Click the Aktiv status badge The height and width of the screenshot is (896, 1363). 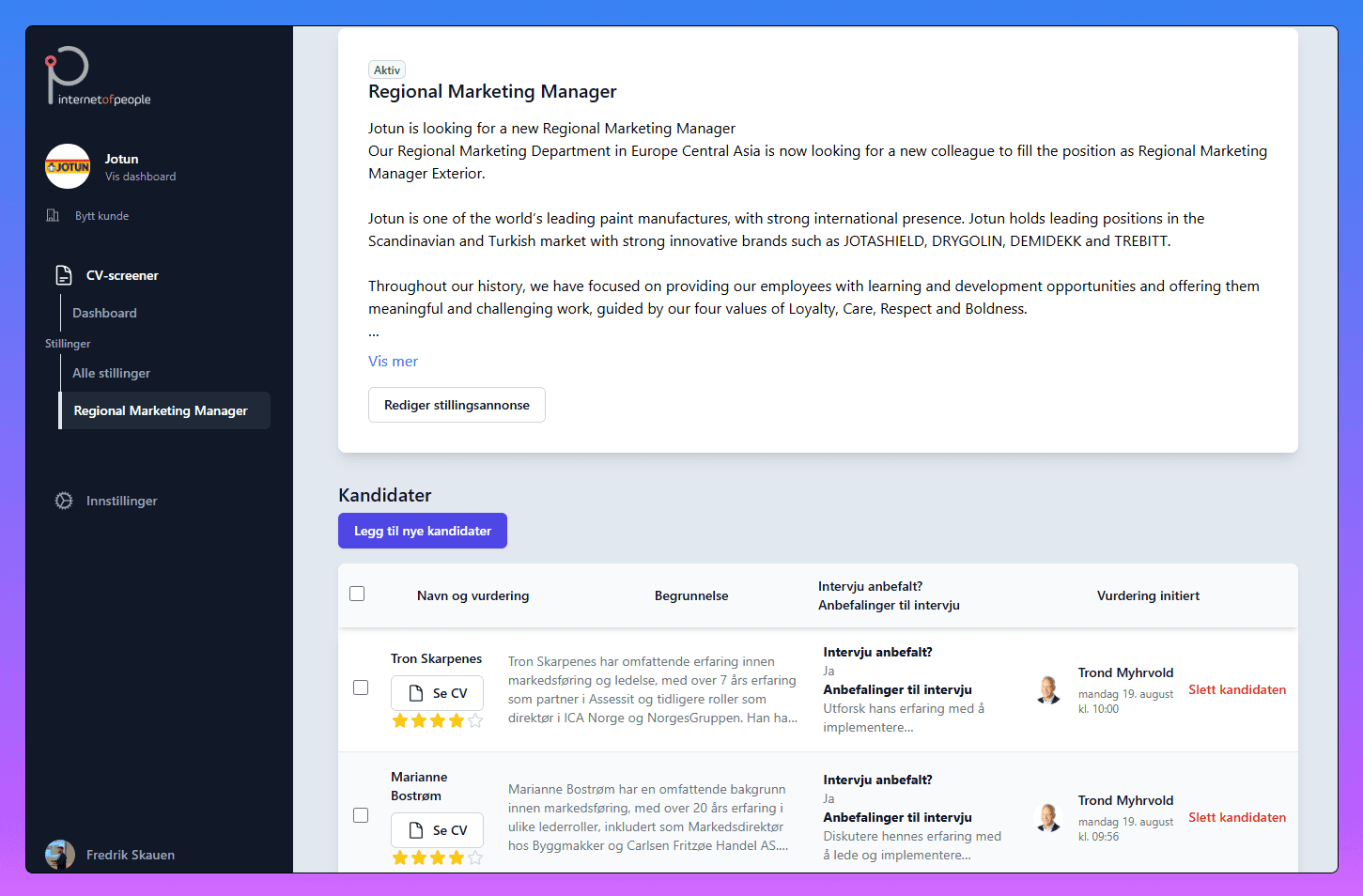[387, 70]
